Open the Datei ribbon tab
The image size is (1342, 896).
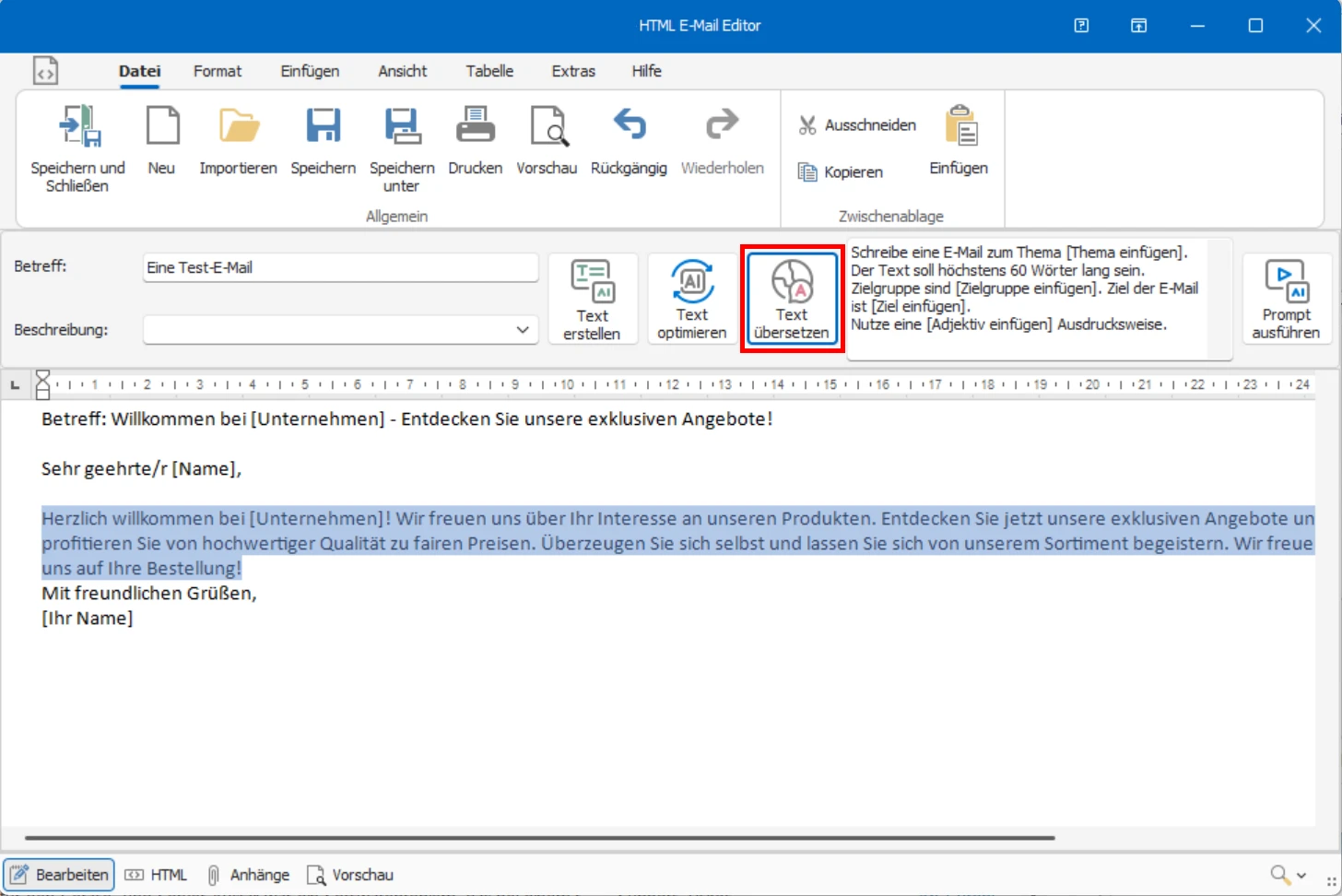point(140,71)
